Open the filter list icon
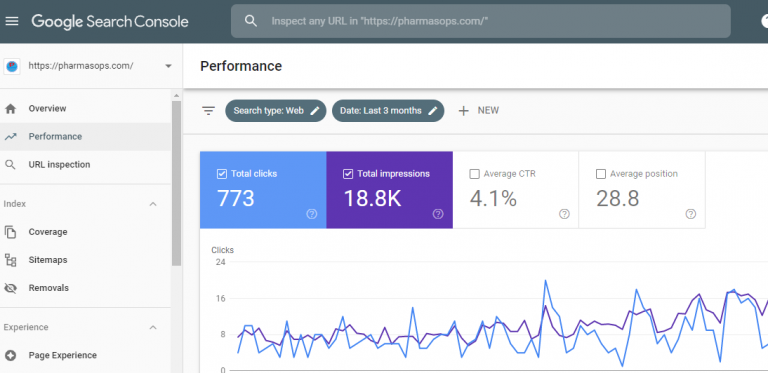 209,111
